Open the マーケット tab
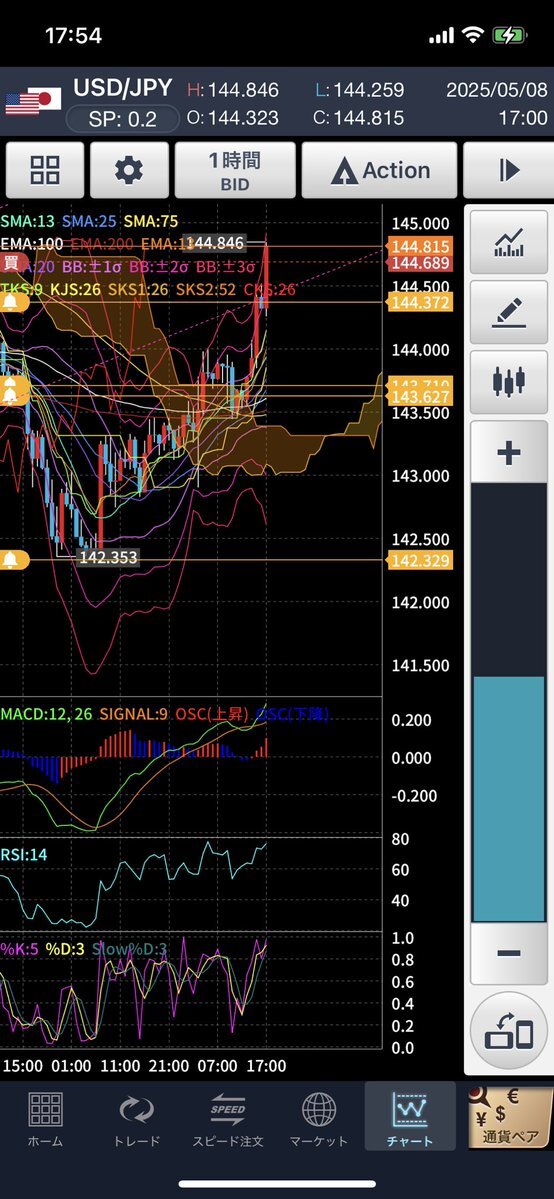Viewport: 554px width, 1199px height. pos(318,1119)
